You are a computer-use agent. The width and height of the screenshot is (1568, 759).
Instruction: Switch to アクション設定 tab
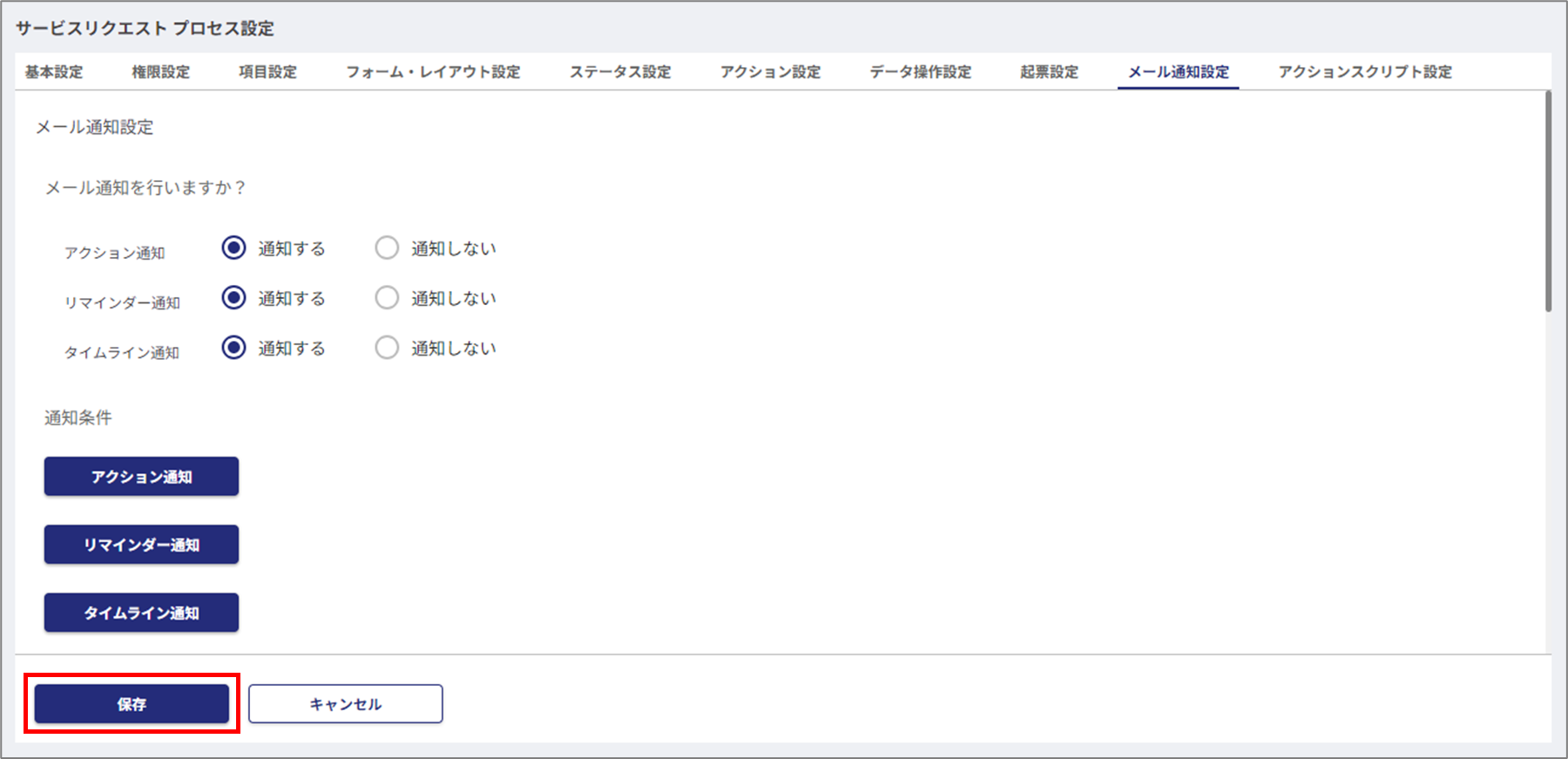(770, 72)
